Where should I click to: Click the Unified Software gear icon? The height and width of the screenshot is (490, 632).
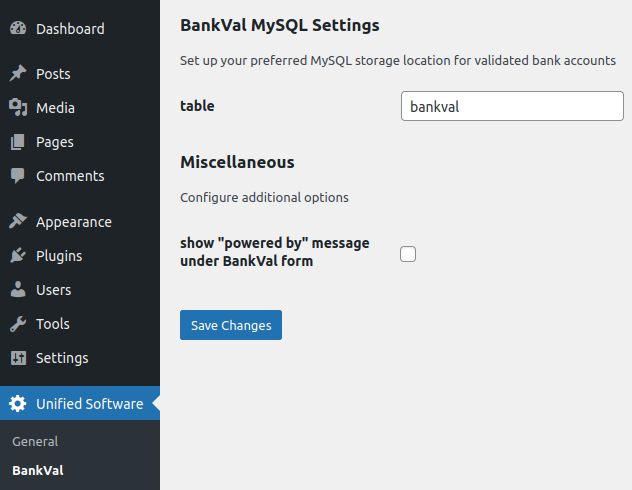tap(18, 403)
